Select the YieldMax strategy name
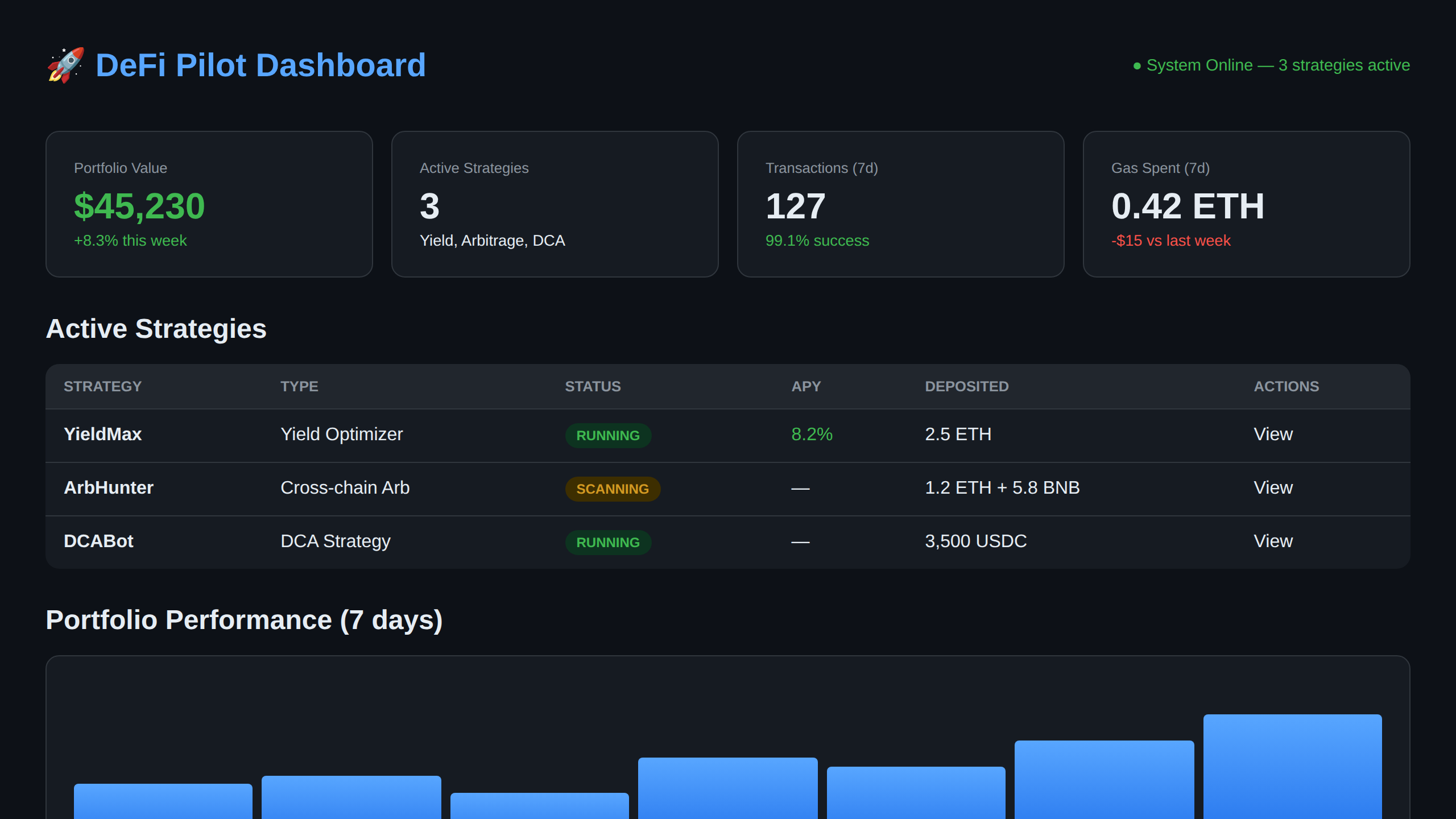 (103, 434)
